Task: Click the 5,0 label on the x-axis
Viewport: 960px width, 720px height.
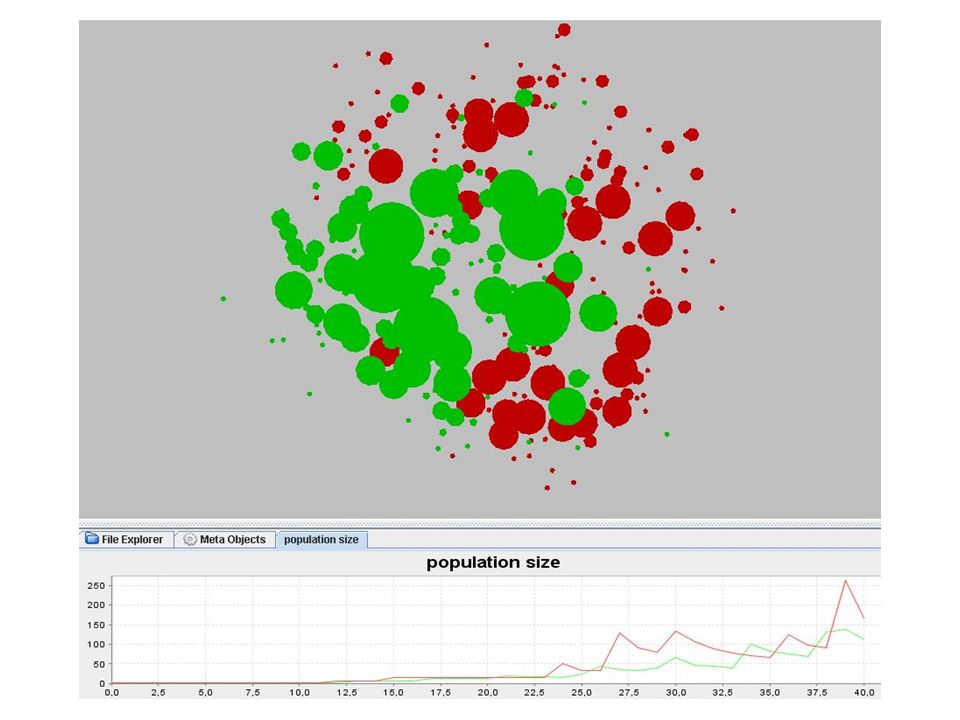Action: pos(205,692)
